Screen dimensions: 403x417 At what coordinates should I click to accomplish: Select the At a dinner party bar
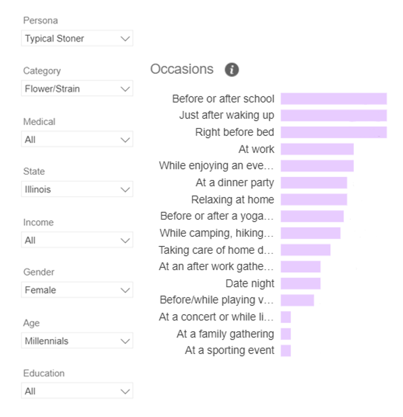(314, 183)
